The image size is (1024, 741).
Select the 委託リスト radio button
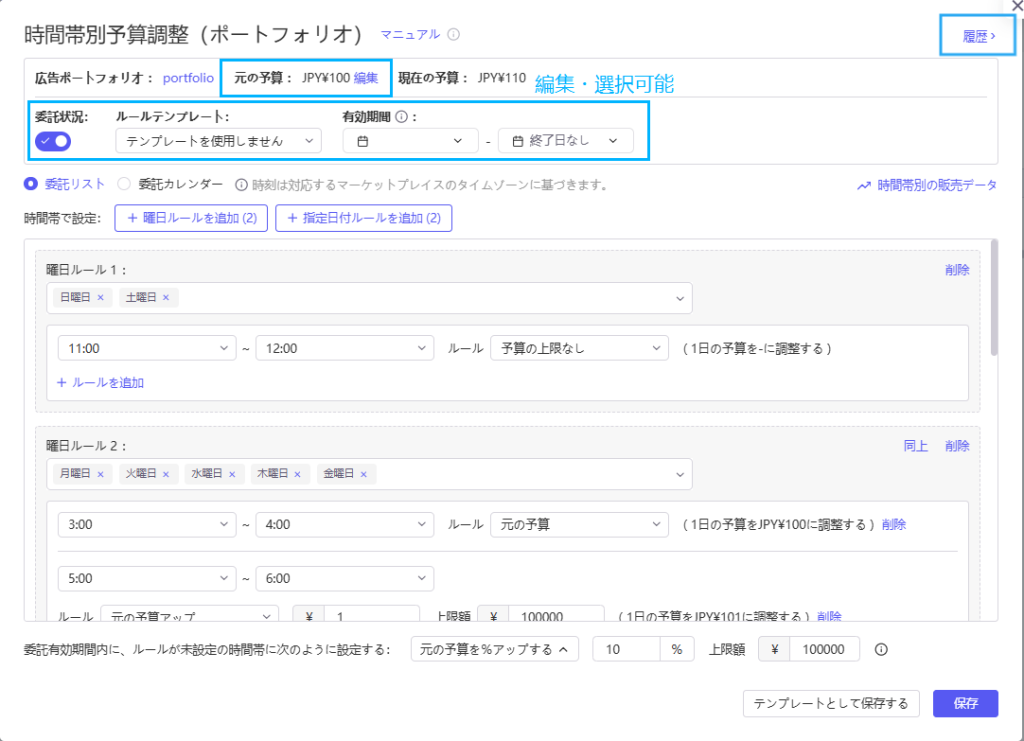(31, 184)
